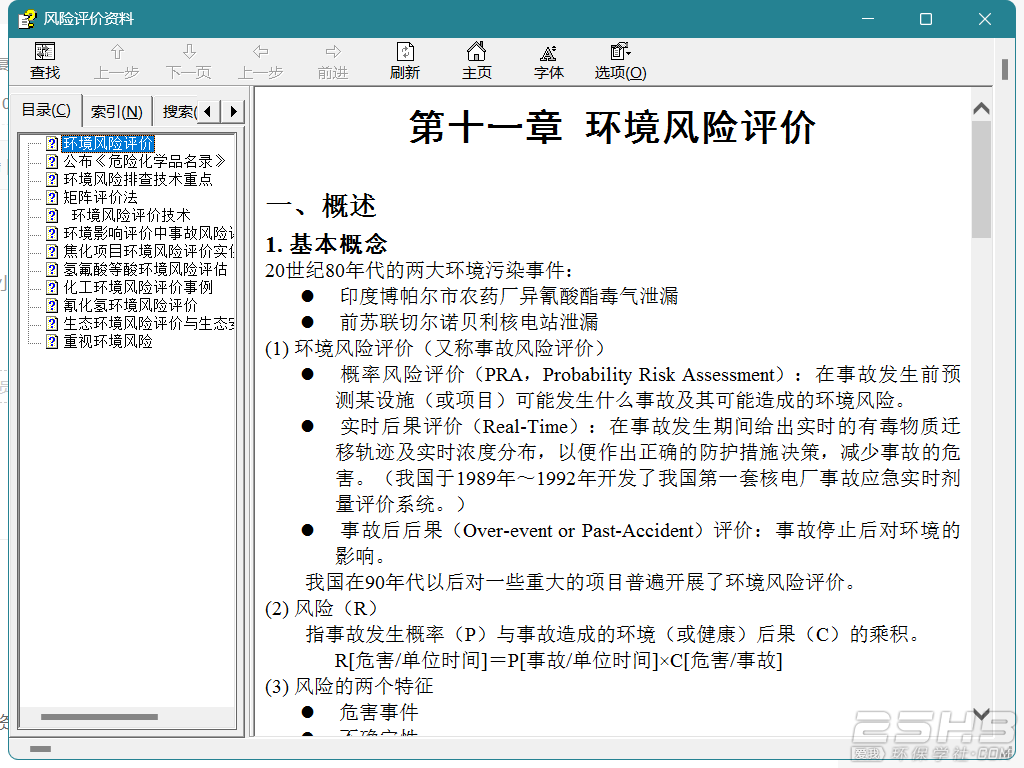This screenshot has height=768, width=1024.
Task: Go to 主页 home icon
Action: pos(477,52)
